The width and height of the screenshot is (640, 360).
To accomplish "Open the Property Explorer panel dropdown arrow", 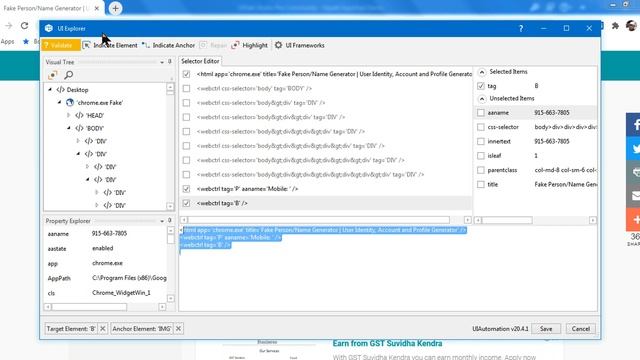I will (162, 221).
